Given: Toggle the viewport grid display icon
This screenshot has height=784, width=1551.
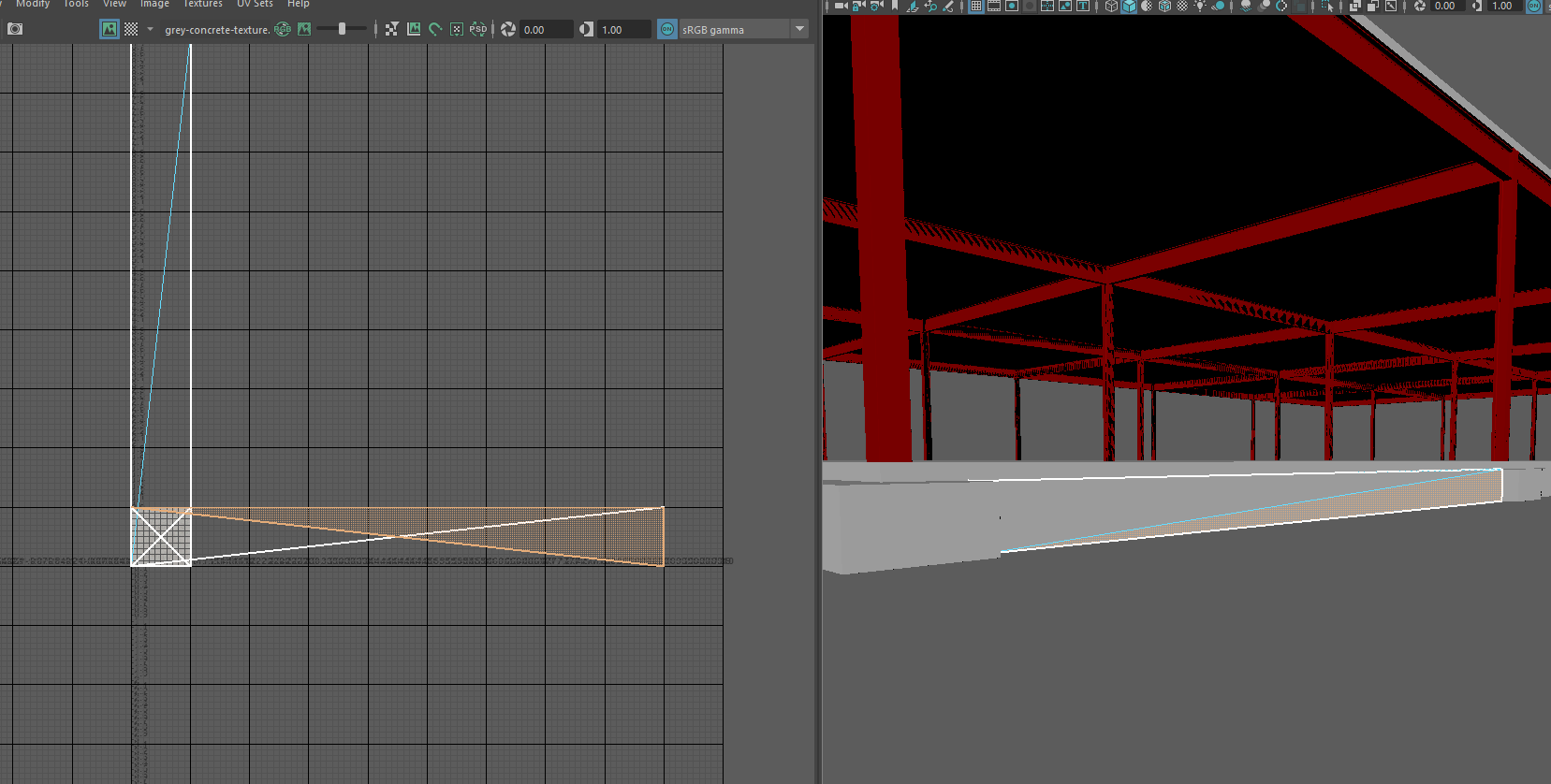Looking at the screenshot, I should pyautogui.click(x=976, y=6).
